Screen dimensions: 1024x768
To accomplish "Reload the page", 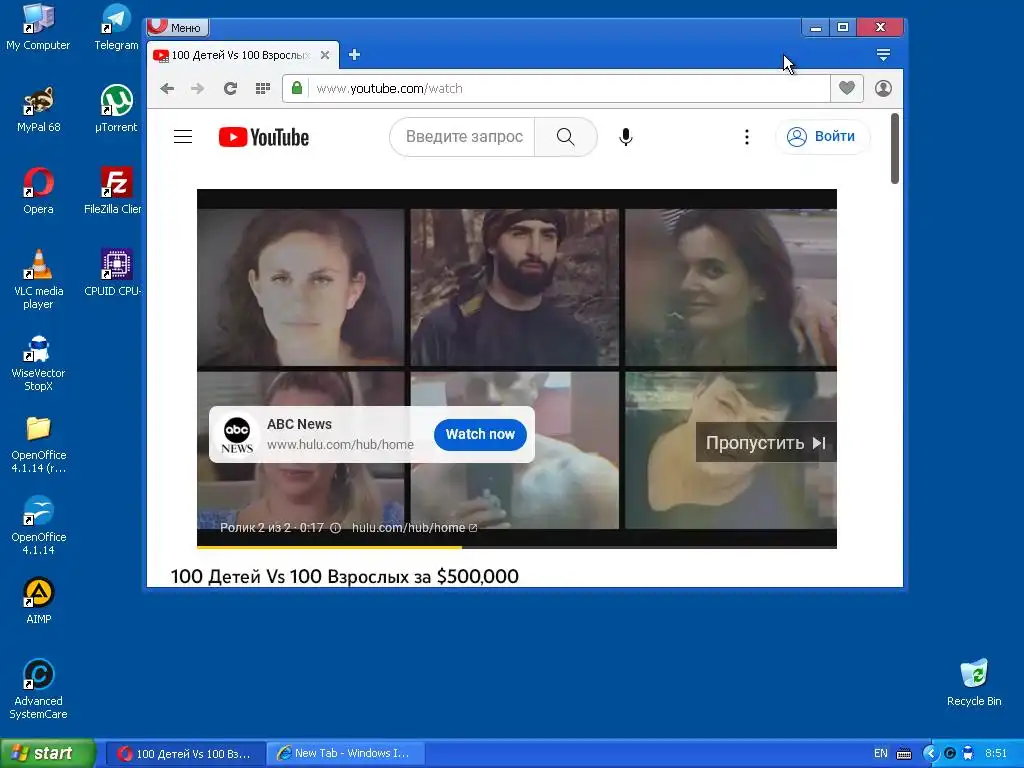I will click(230, 88).
